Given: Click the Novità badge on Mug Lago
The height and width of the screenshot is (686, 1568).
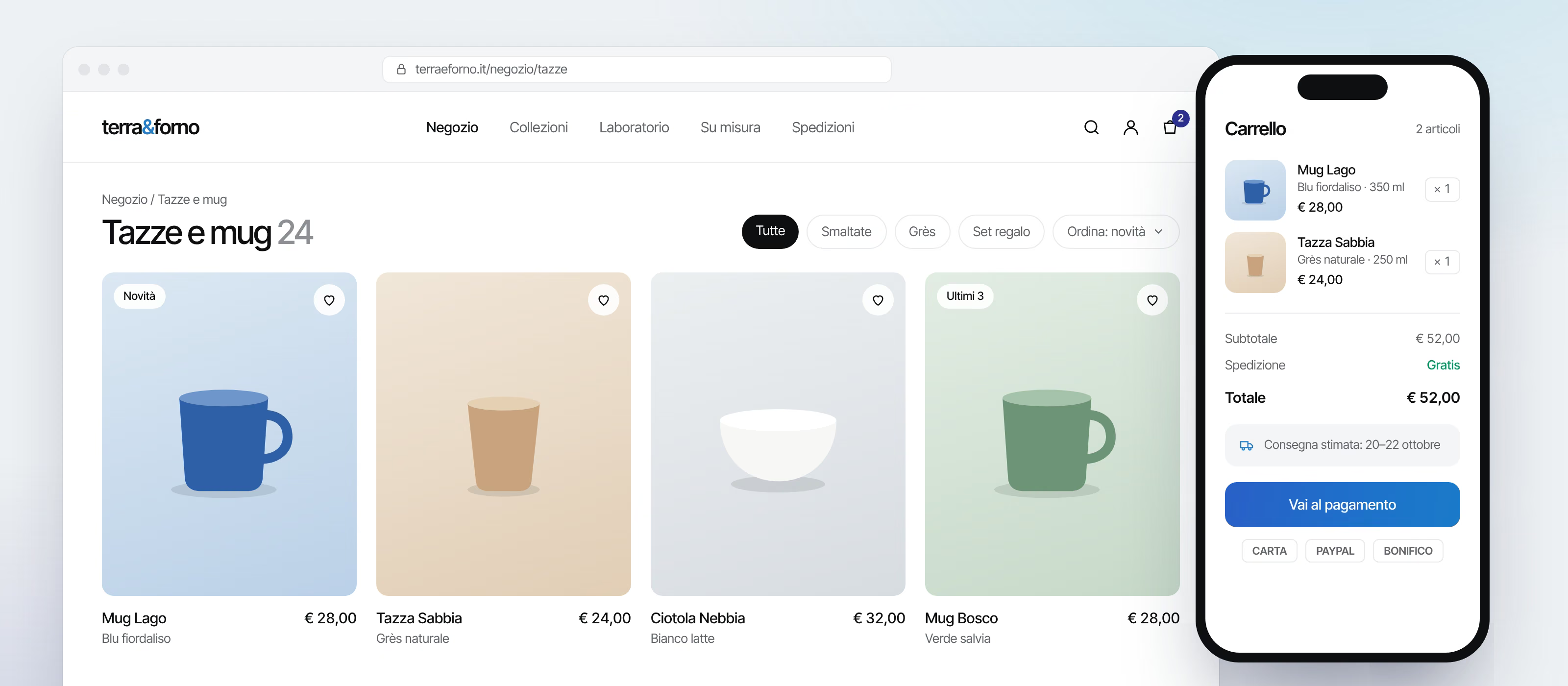Looking at the screenshot, I should coord(139,296).
